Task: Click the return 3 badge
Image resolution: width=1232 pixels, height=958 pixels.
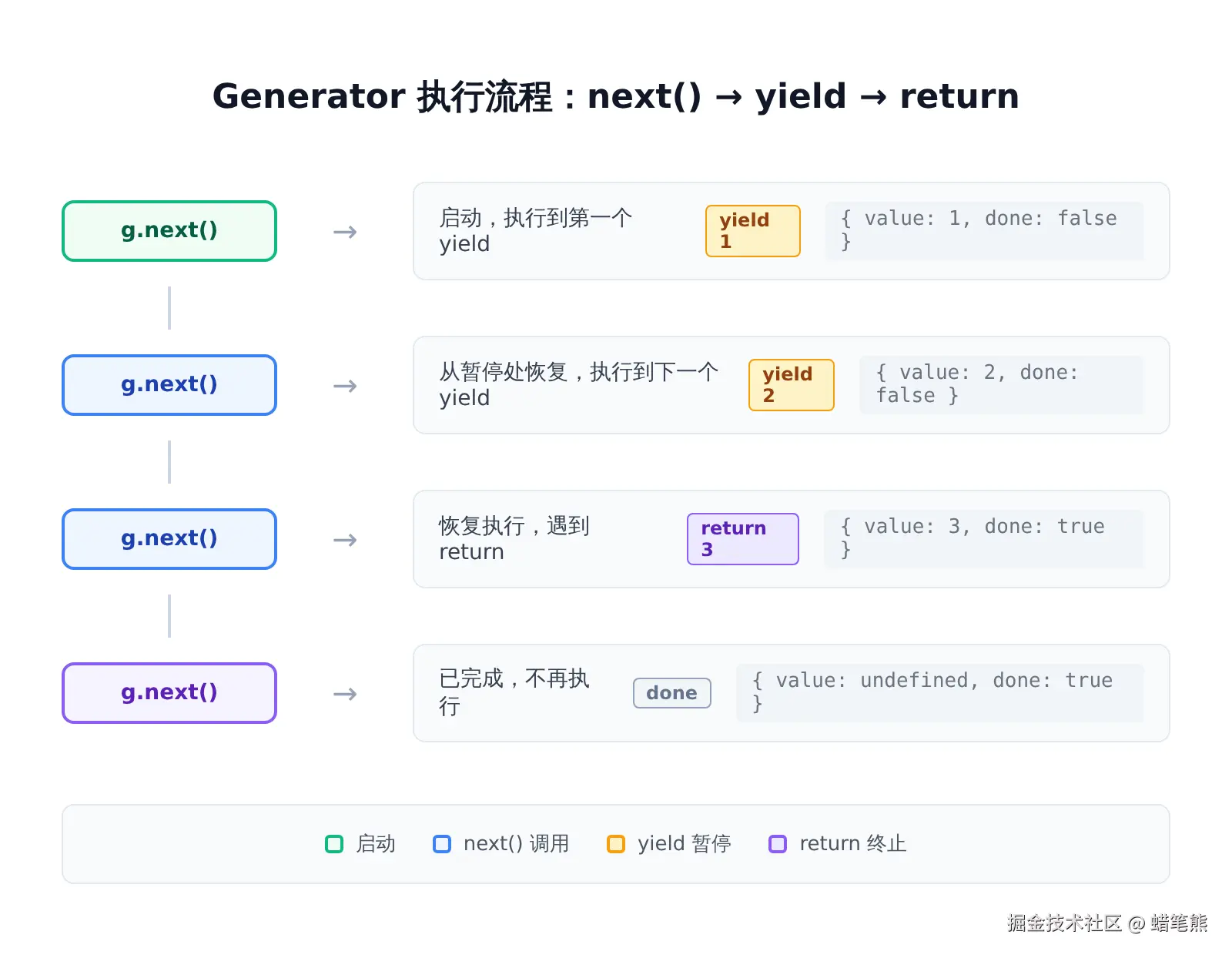Action: [743, 539]
